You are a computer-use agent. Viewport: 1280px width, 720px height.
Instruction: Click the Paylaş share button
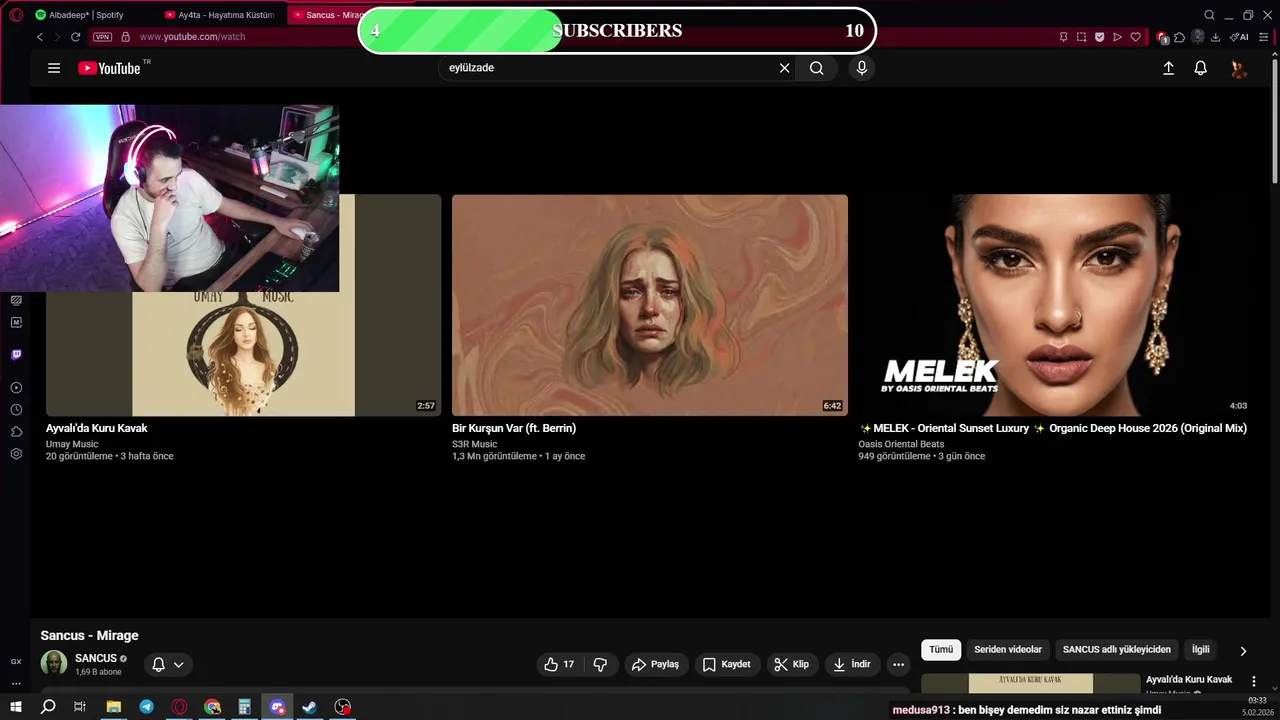point(656,664)
